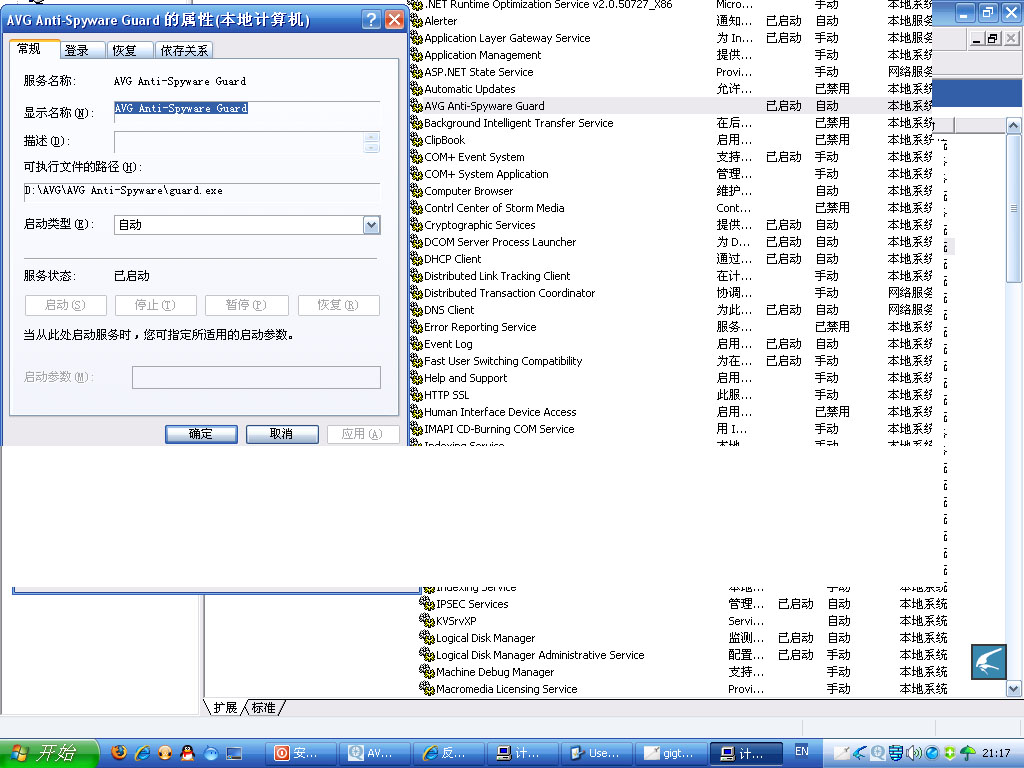Open the 开始 Start menu
This screenshot has height=768, width=1024.
(x=49, y=753)
